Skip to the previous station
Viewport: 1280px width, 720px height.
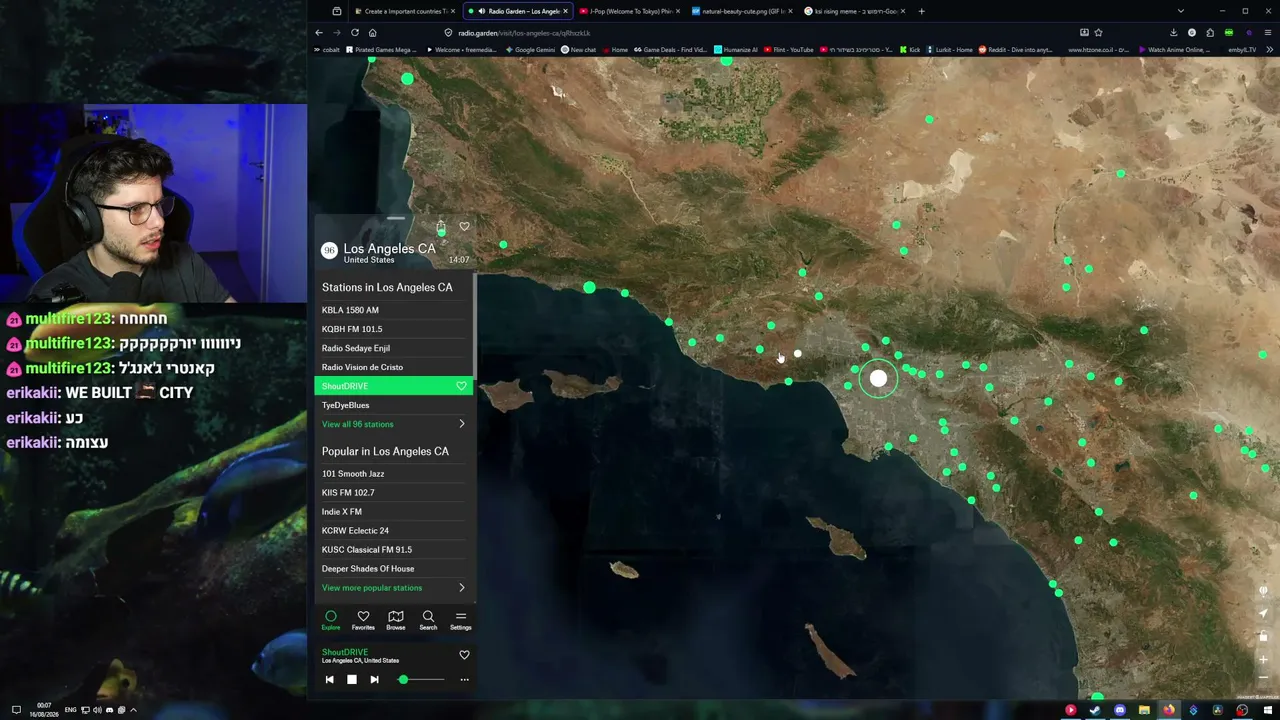pos(329,680)
